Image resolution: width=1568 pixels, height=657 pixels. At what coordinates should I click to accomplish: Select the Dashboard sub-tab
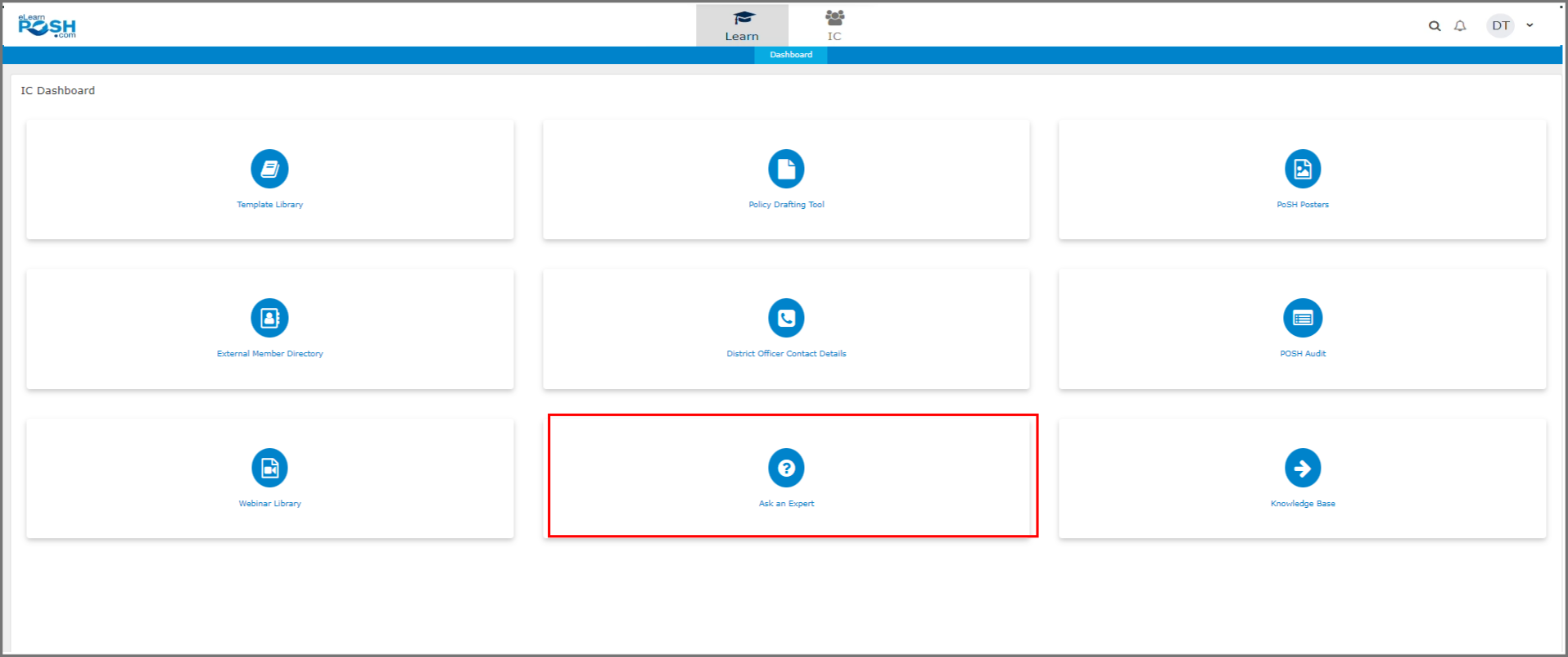(x=791, y=55)
